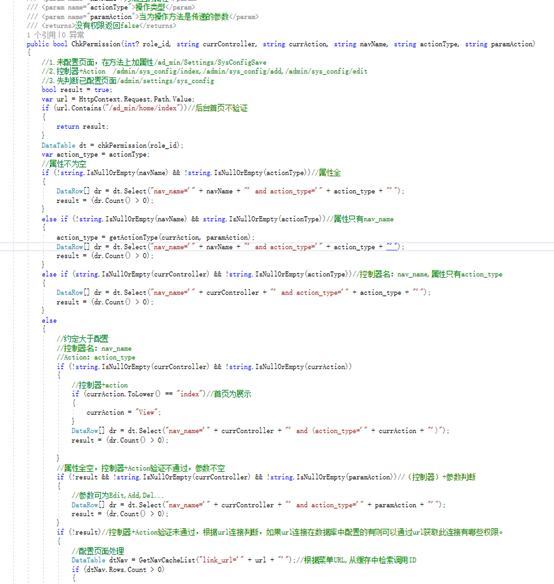Click the standalone "else" keyword line
Screen dimensions: 554x584
49,320
